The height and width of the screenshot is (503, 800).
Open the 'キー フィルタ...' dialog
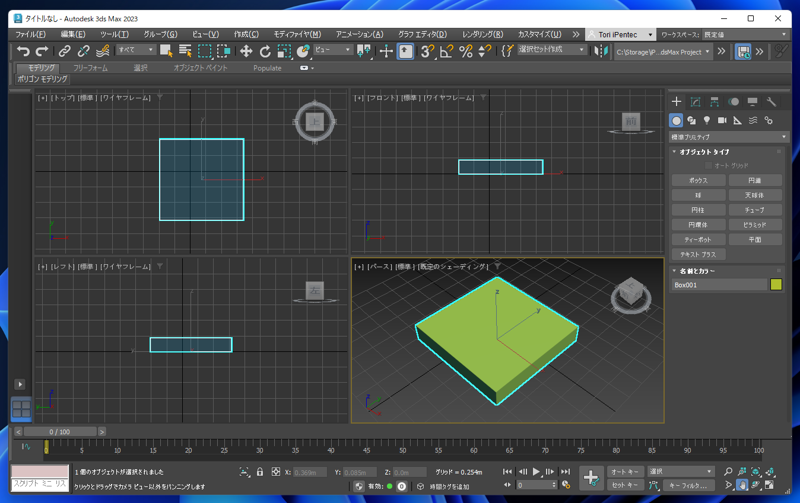(x=691, y=485)
